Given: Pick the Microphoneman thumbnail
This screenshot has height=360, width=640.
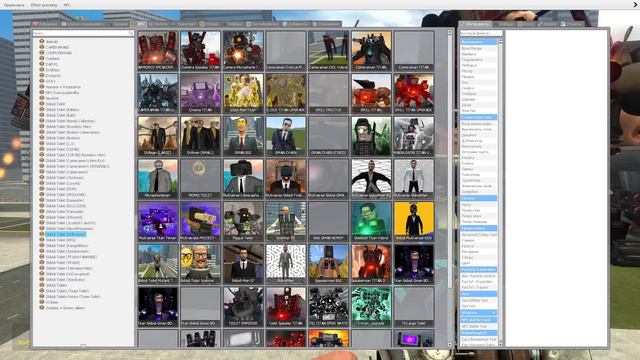Looking at the screenshot, I should point(158,178).
